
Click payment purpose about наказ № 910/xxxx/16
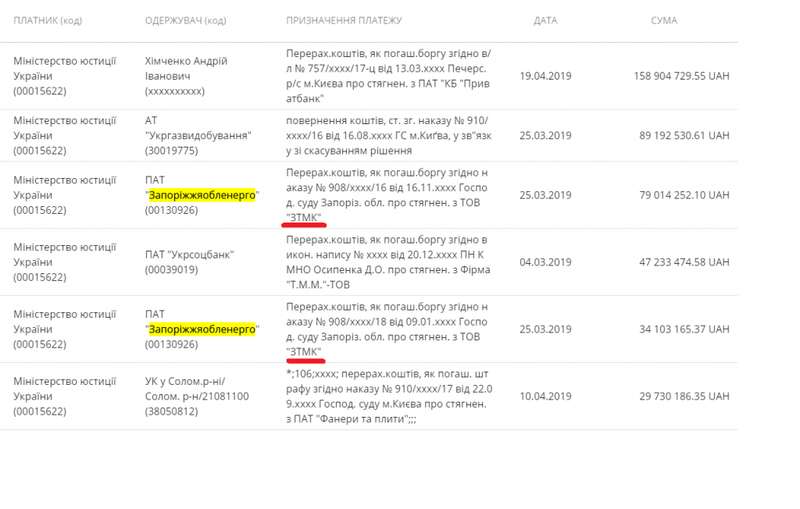pos(389,136)
